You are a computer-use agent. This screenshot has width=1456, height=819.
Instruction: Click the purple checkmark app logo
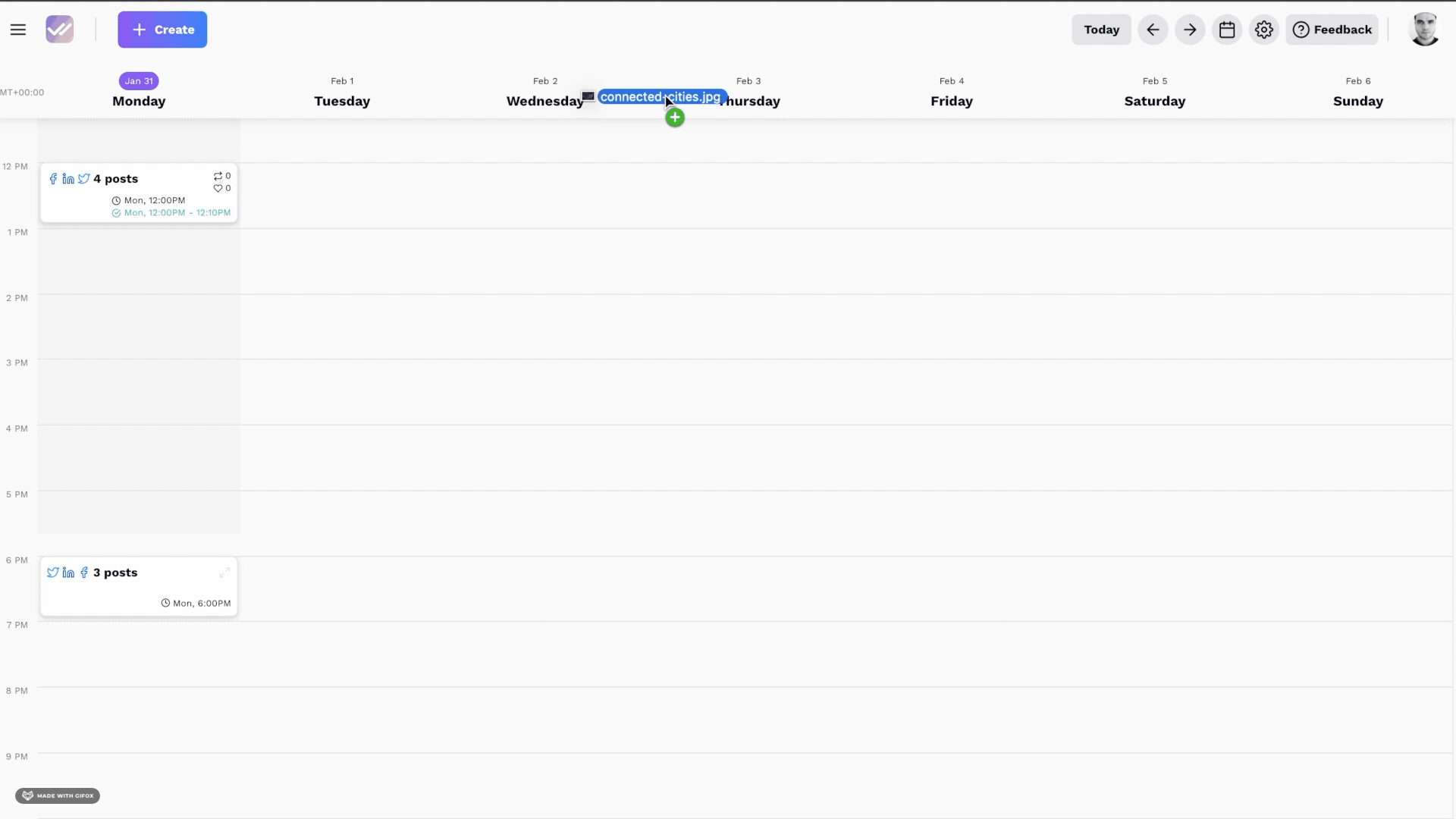click(59, 30)
